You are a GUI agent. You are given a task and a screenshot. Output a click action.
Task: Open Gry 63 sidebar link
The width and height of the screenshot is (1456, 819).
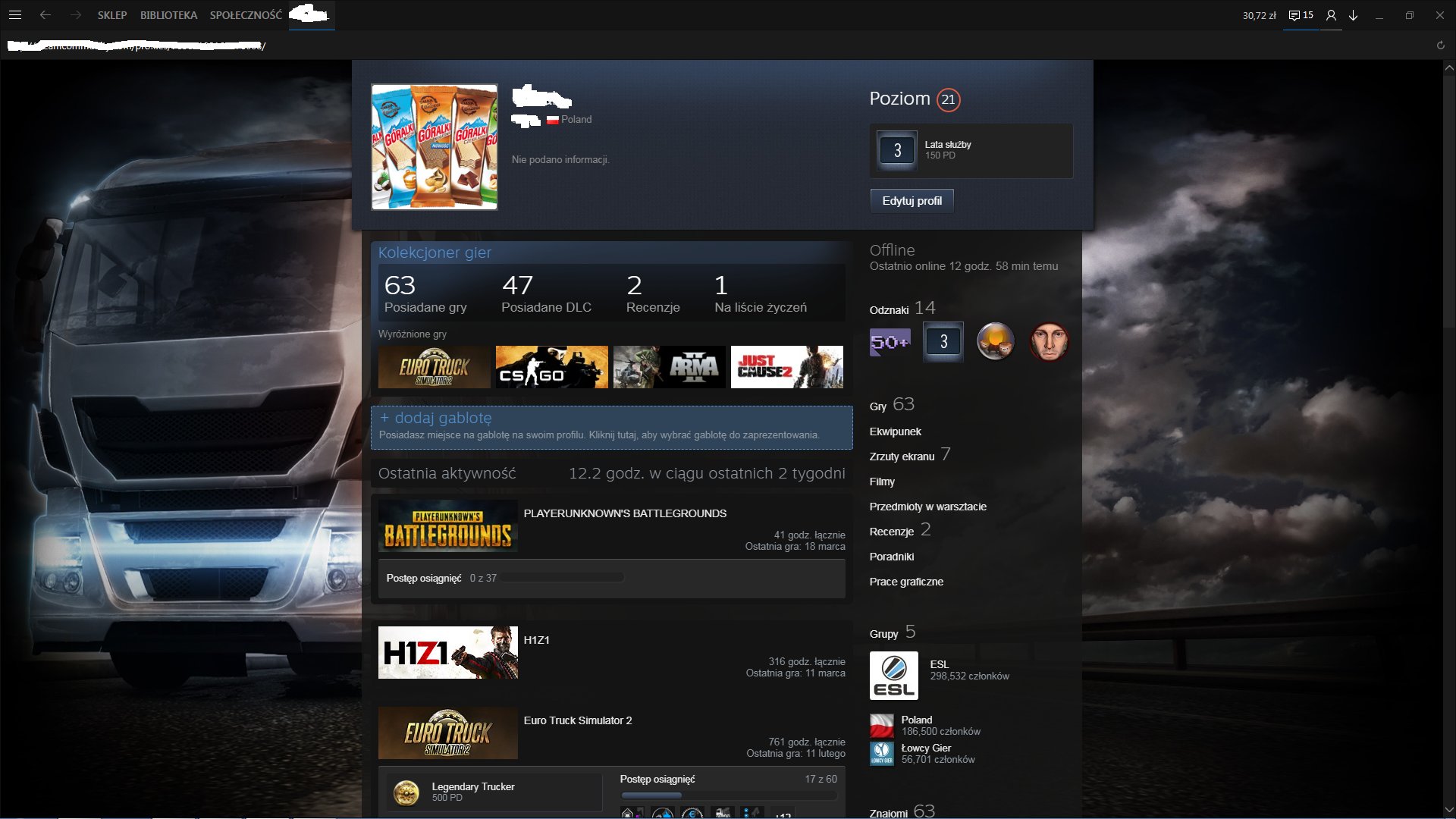coord(892,405)
